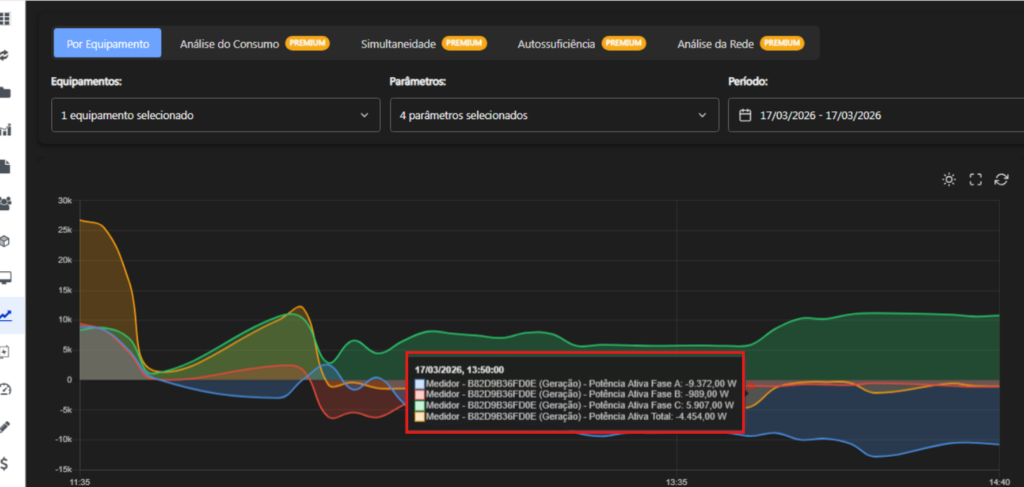Open the grid dashboard icon in sidebar
The height and width of the screenshot is (487, 1024).
[5, 19]
